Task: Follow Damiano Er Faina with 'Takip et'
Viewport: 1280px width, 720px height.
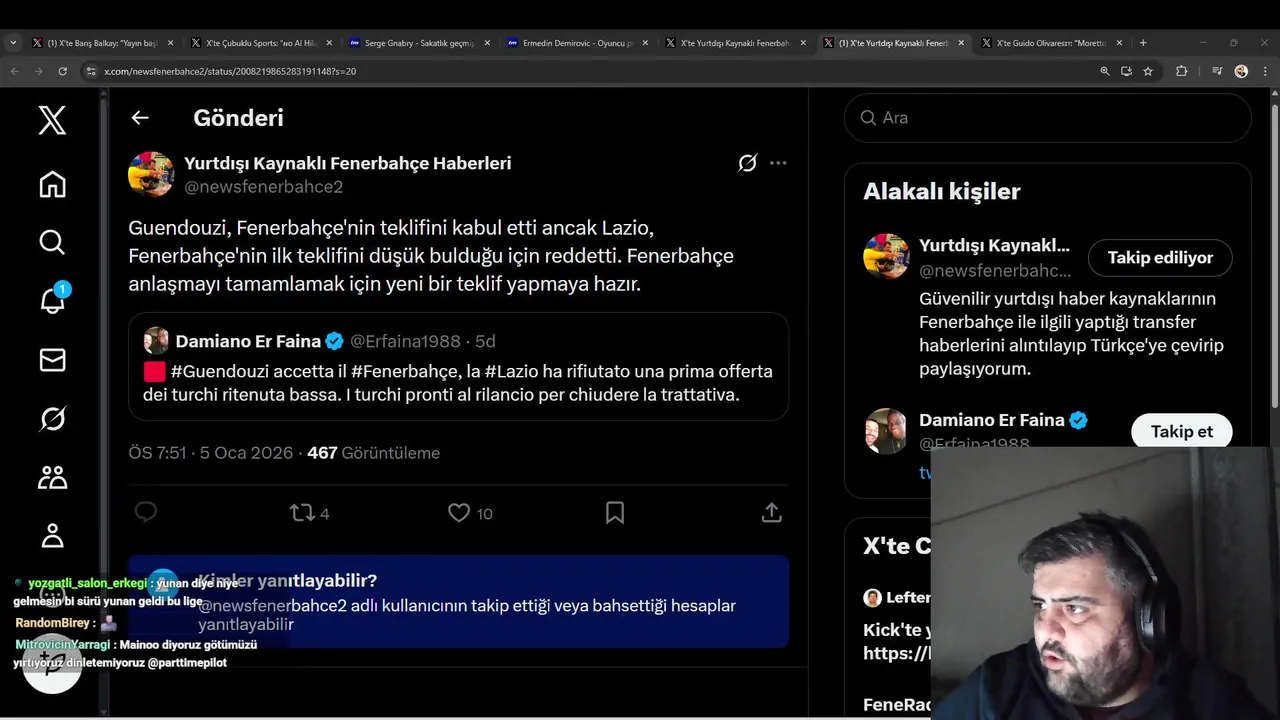Action: point(1181,431)
